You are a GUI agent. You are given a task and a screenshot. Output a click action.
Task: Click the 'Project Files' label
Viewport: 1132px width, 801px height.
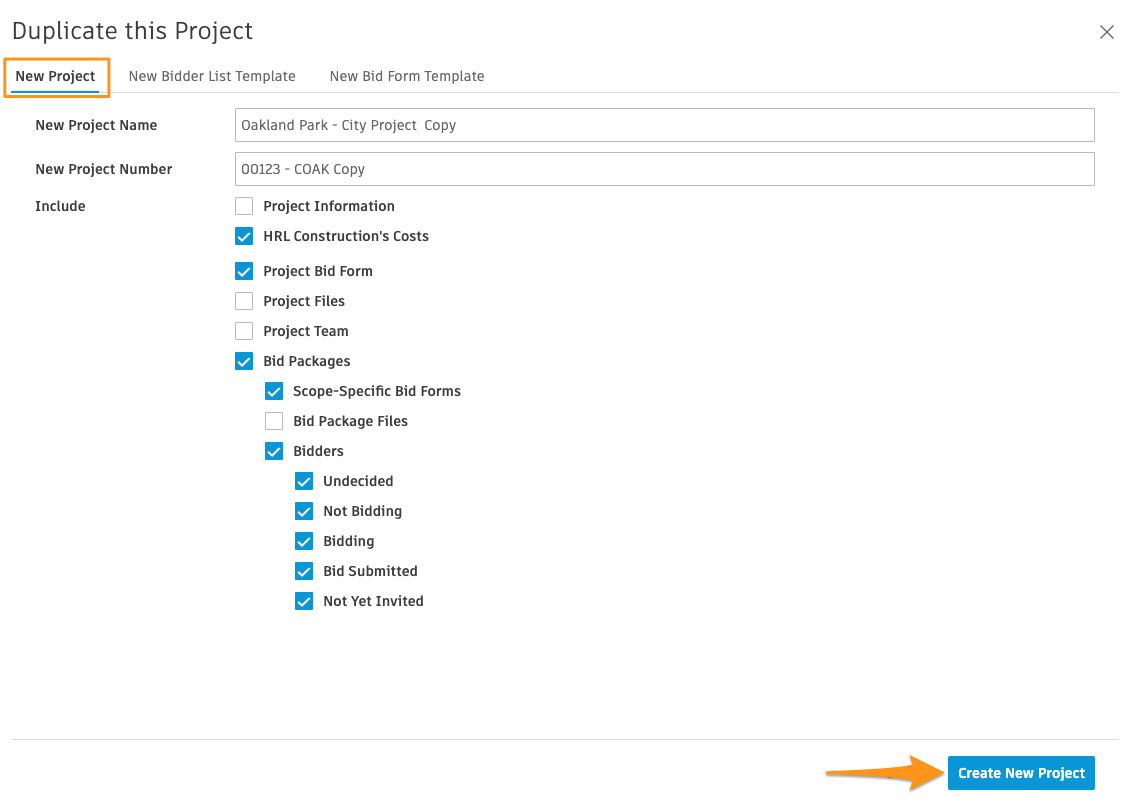pyautogui.click(x=304, y=301)
